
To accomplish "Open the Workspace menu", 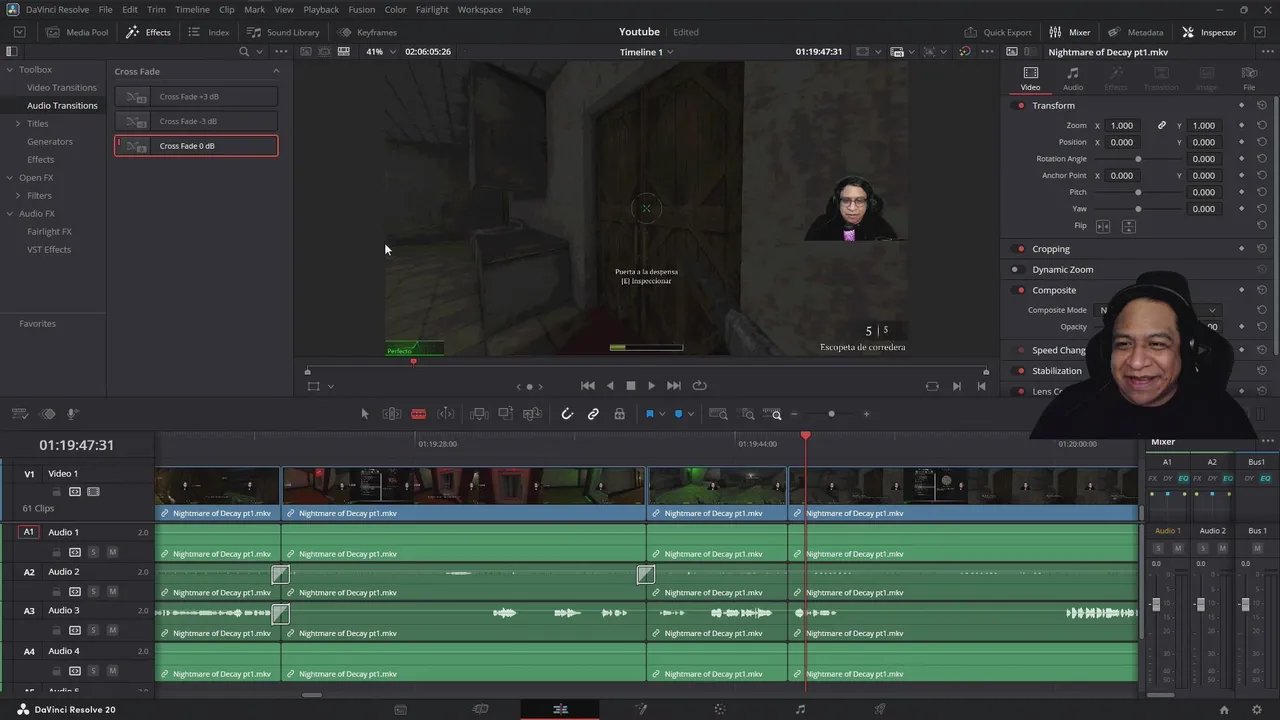I will (x=480, y=9).
